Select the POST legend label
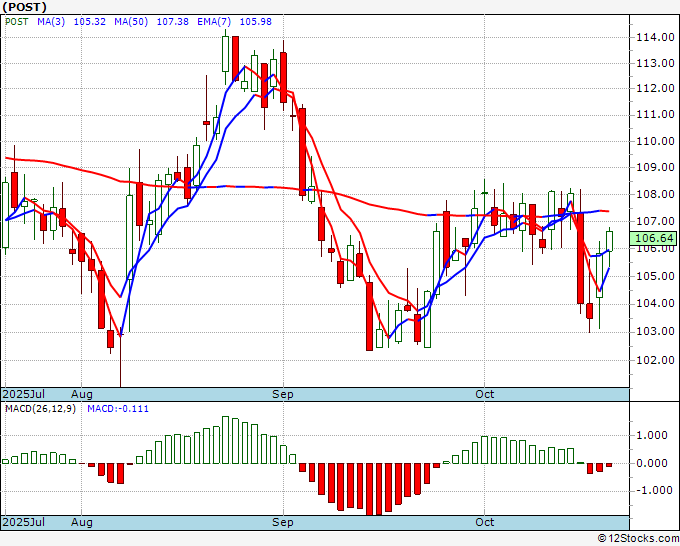Viewport: 680px width, 546px height. 16,22
